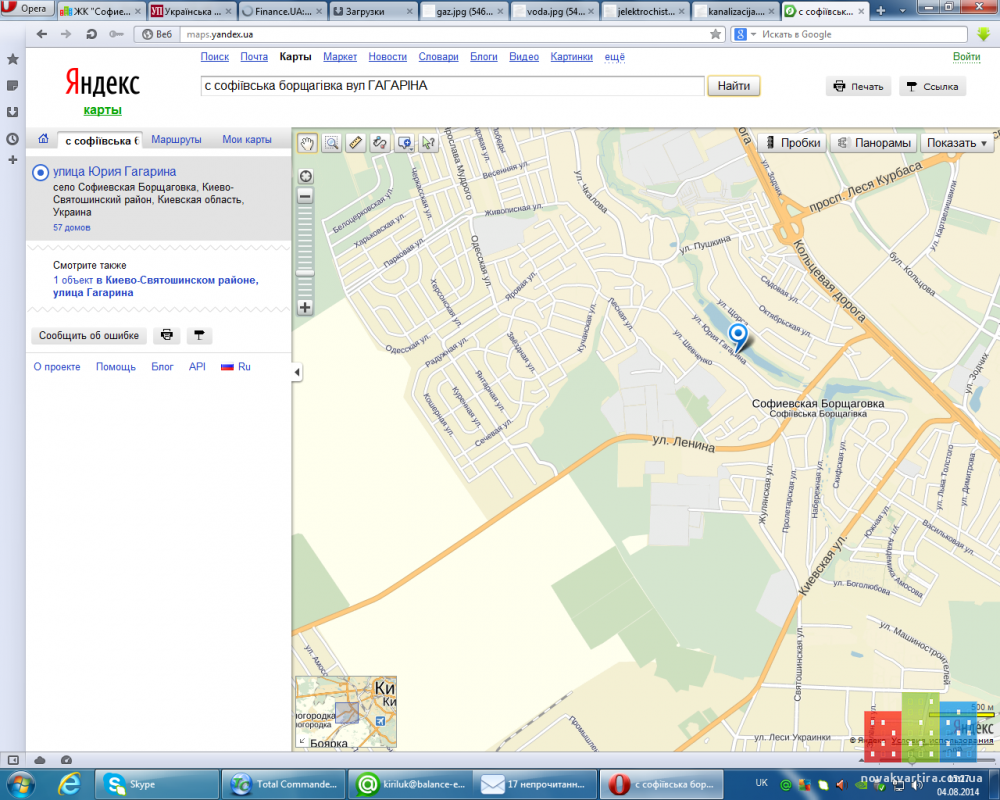Open Картинки from the Yandex services bar
The width and height of the screenshot is (1000, 800).
click(x=571, y=57)
